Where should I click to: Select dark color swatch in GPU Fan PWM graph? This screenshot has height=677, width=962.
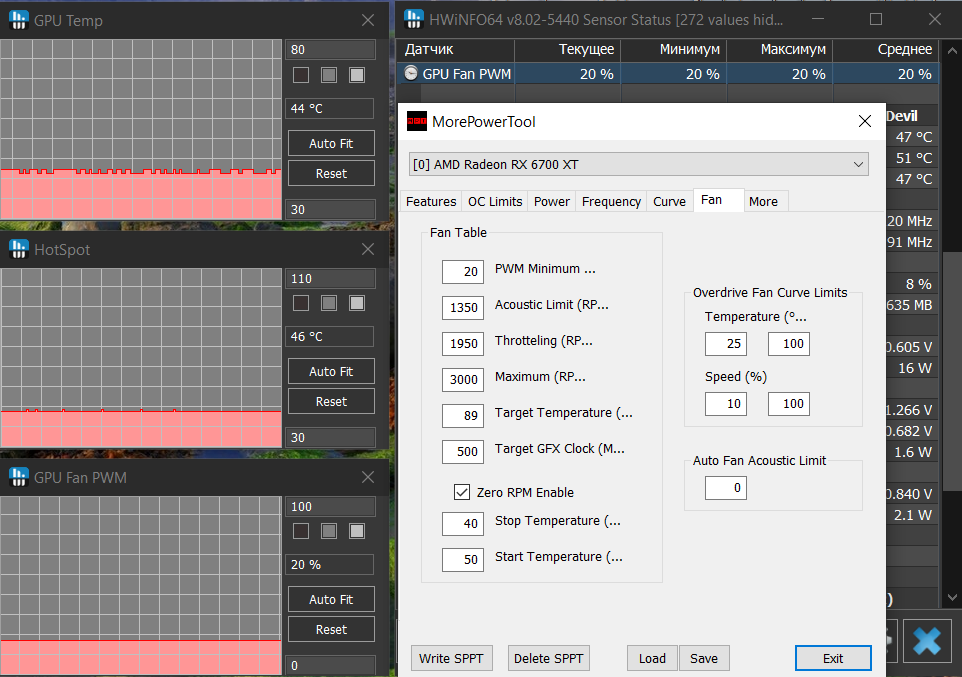coord(301,531)
